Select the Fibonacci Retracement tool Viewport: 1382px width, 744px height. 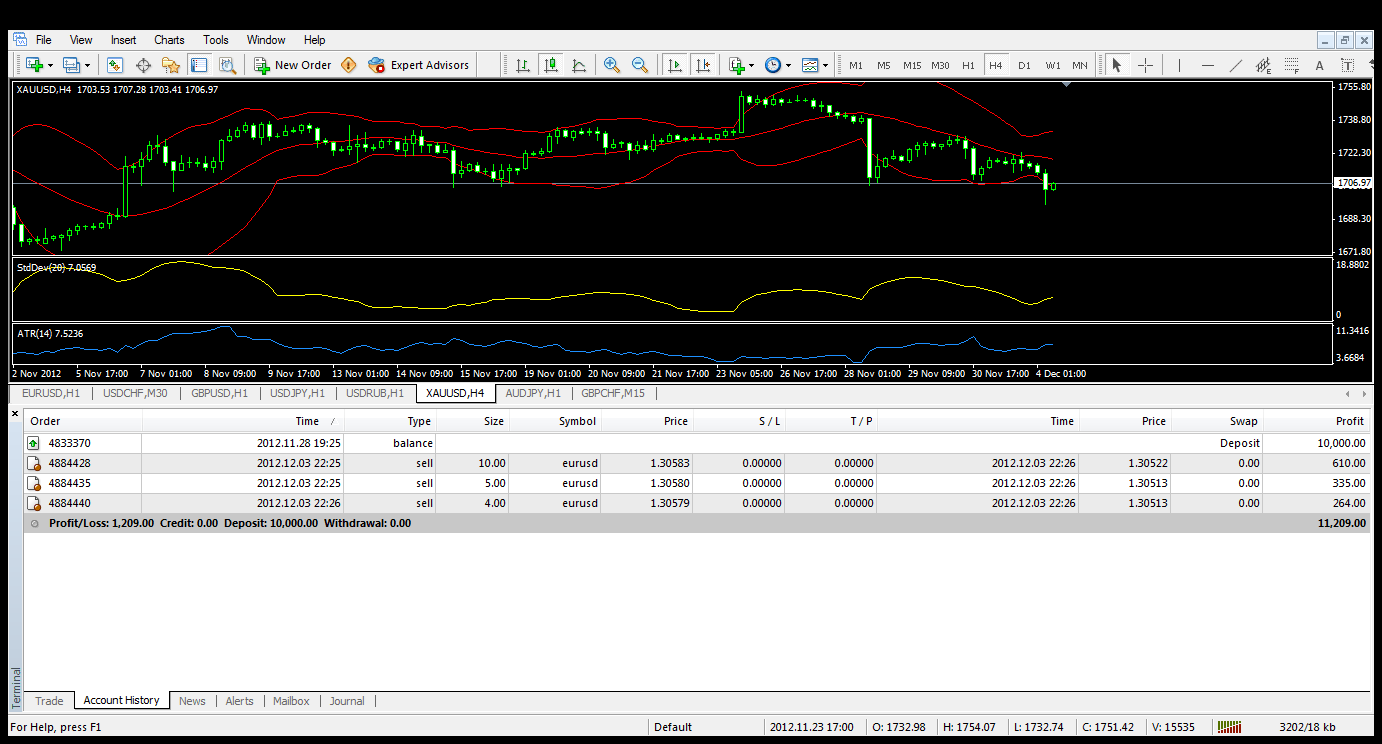click(1291, 65)
